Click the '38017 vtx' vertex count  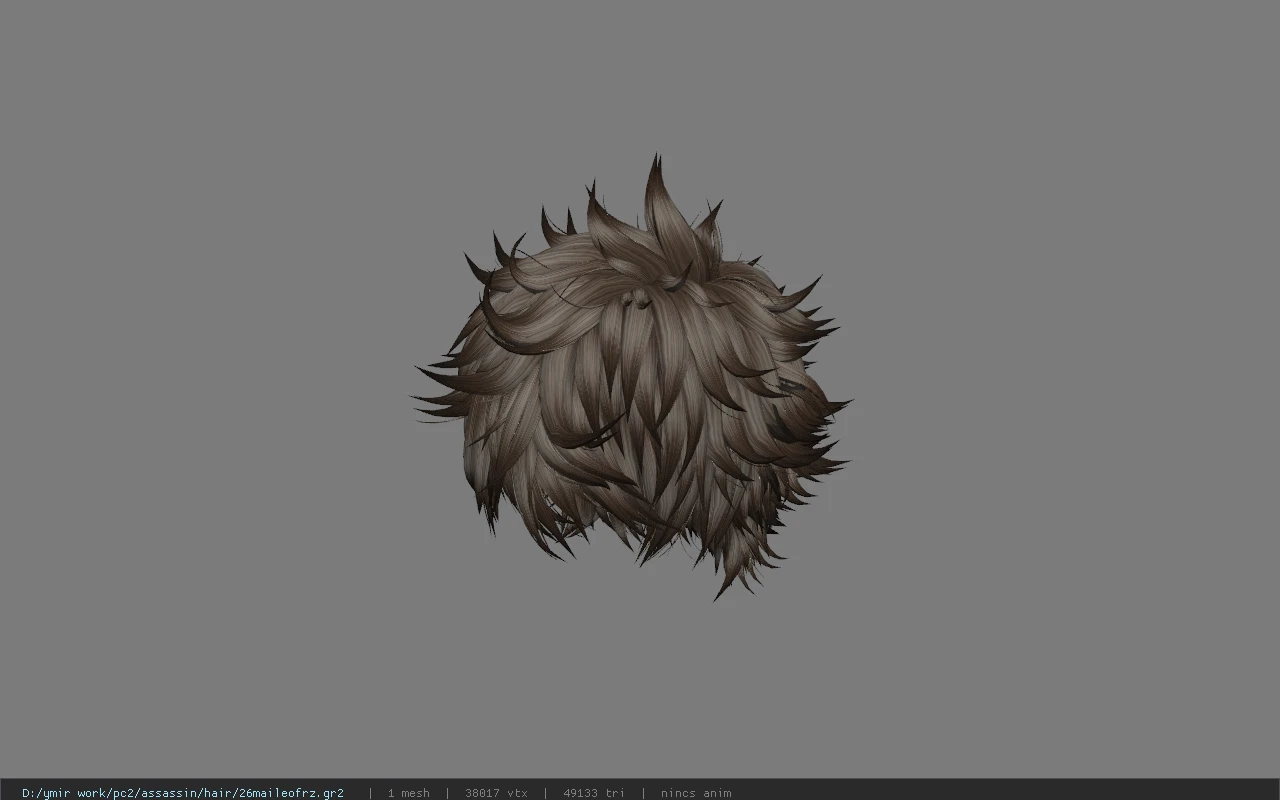[x=496, y=793]
